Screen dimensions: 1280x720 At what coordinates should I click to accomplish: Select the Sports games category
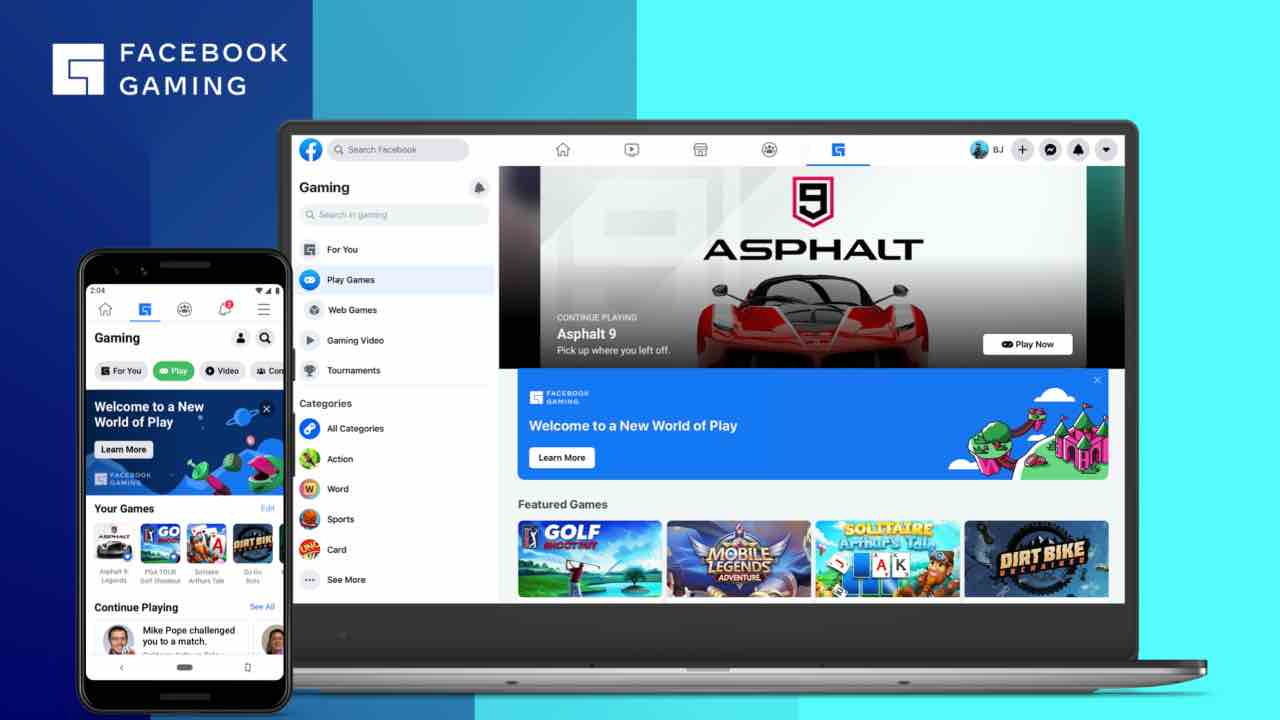(340, 519)
